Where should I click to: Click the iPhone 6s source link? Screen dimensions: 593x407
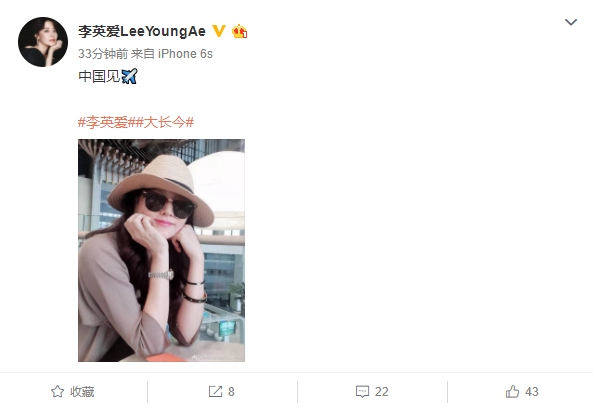185,54
